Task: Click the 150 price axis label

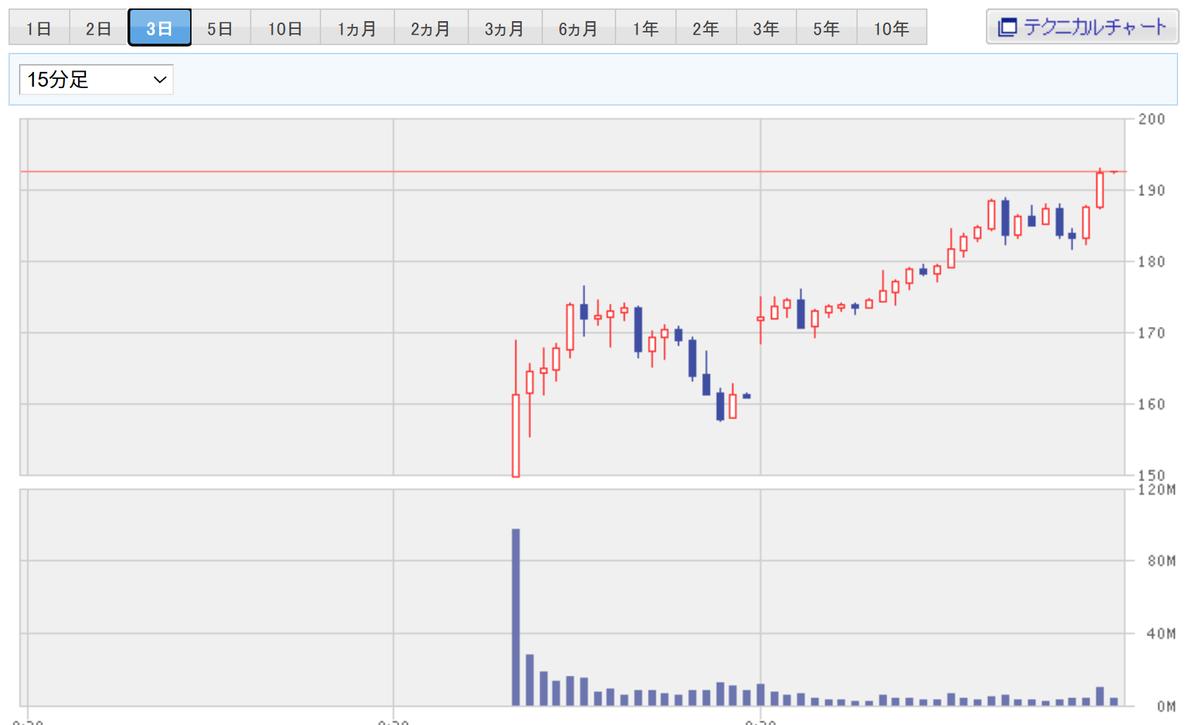Action: [1154, 475]
